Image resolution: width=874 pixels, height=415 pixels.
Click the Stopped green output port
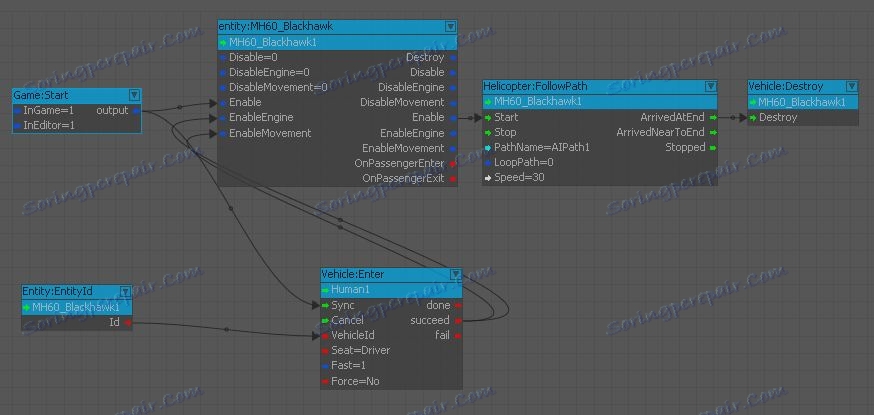[x=712, y=148]
